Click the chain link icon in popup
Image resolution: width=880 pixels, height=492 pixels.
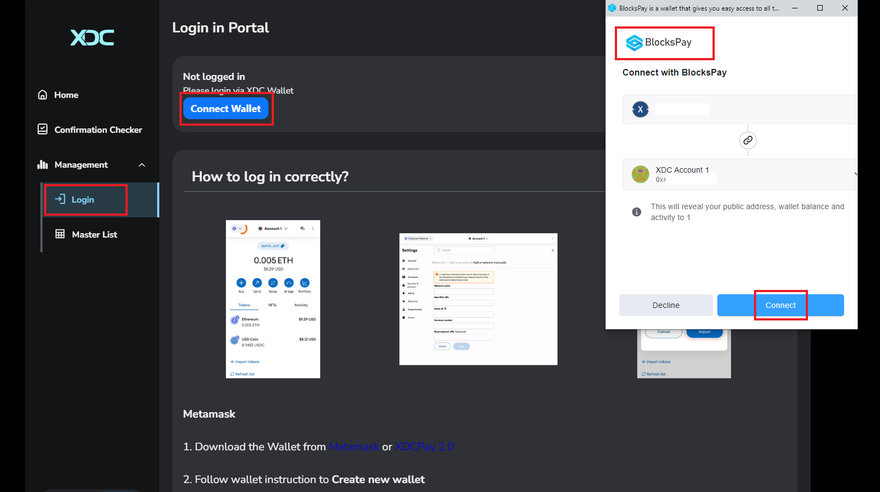point(747,141)
